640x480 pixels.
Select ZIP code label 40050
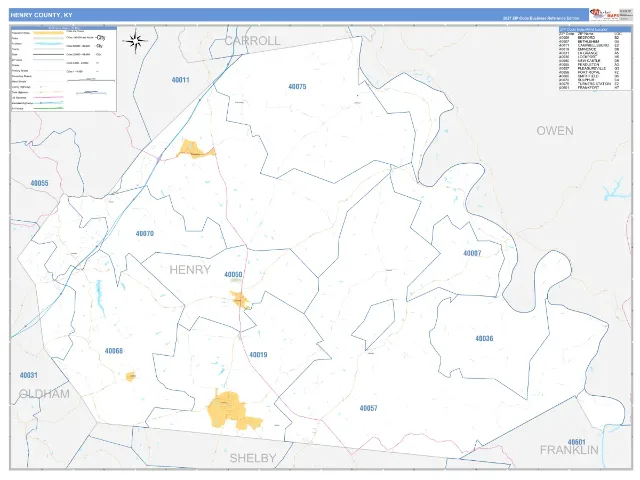coord(233,274)
